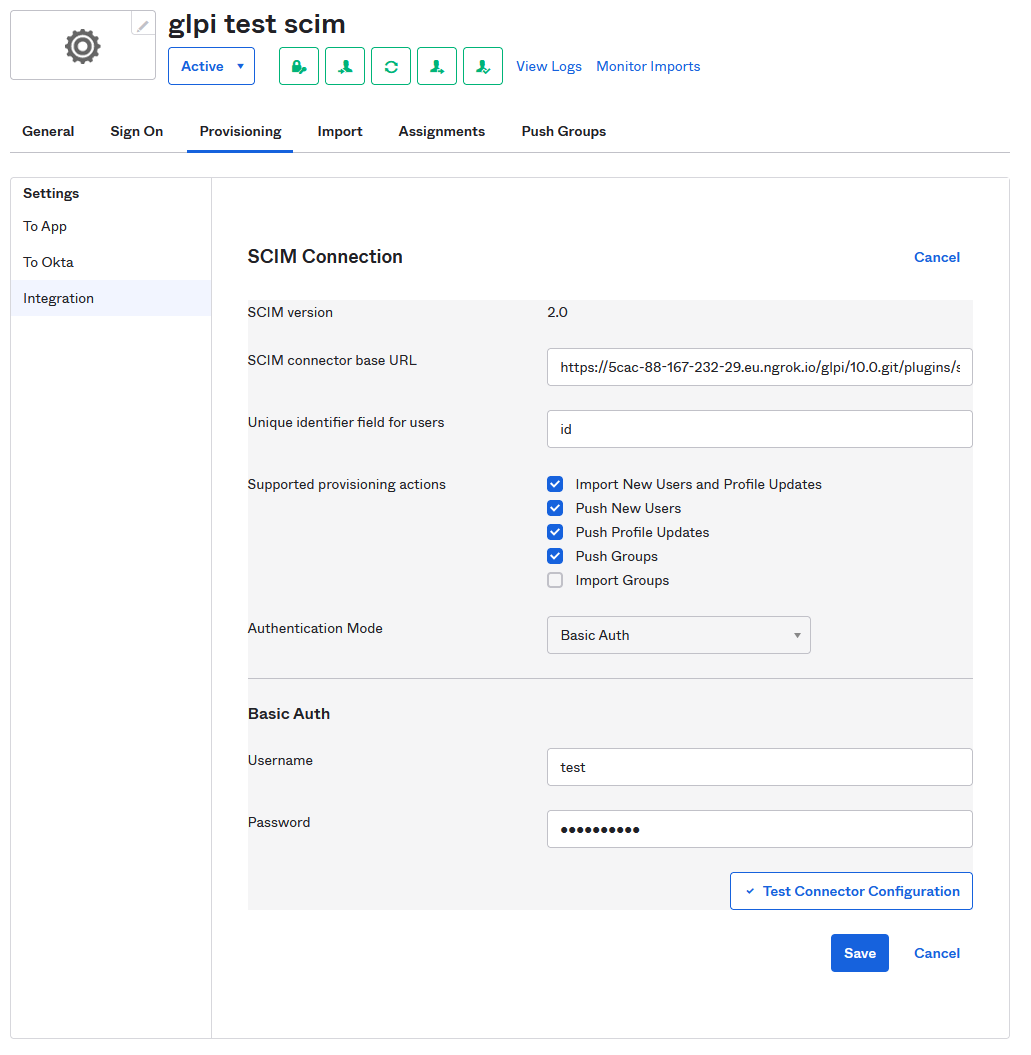Screen dimensions: 1031x1055
Task: Click the push user icon with outgoing arrow
Action: 437,66
